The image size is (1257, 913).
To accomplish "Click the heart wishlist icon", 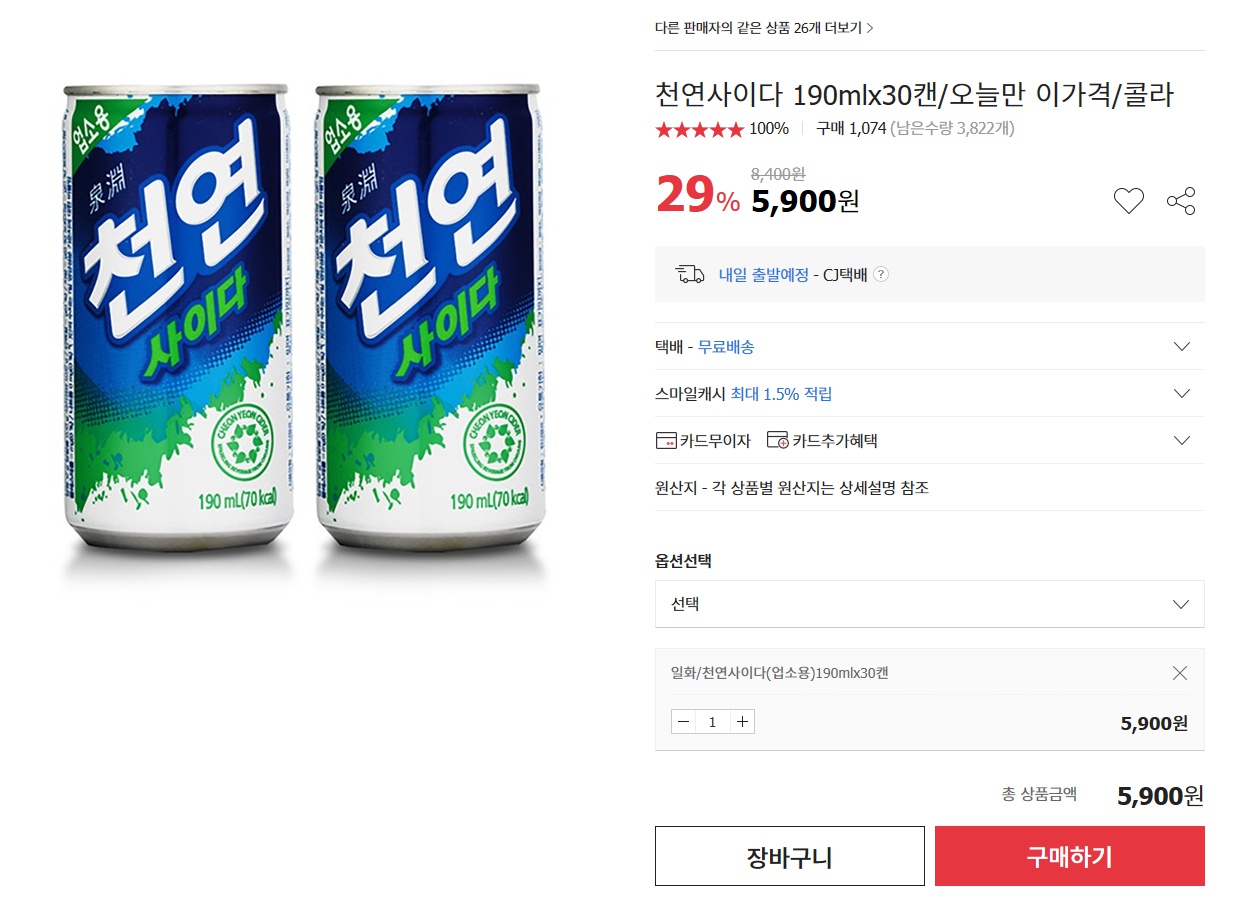I will pos(1129,201).
